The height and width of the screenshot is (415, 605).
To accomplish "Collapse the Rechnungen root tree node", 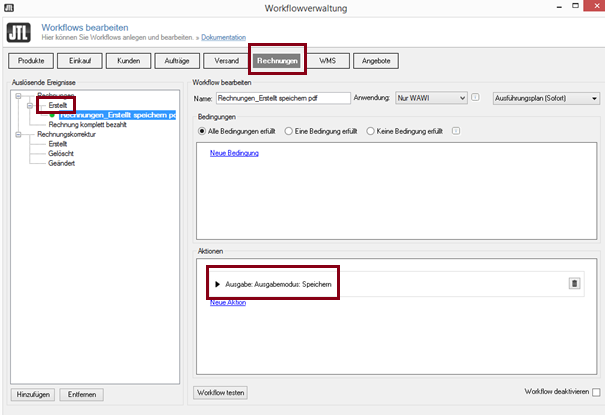I will tap(20, 96).
